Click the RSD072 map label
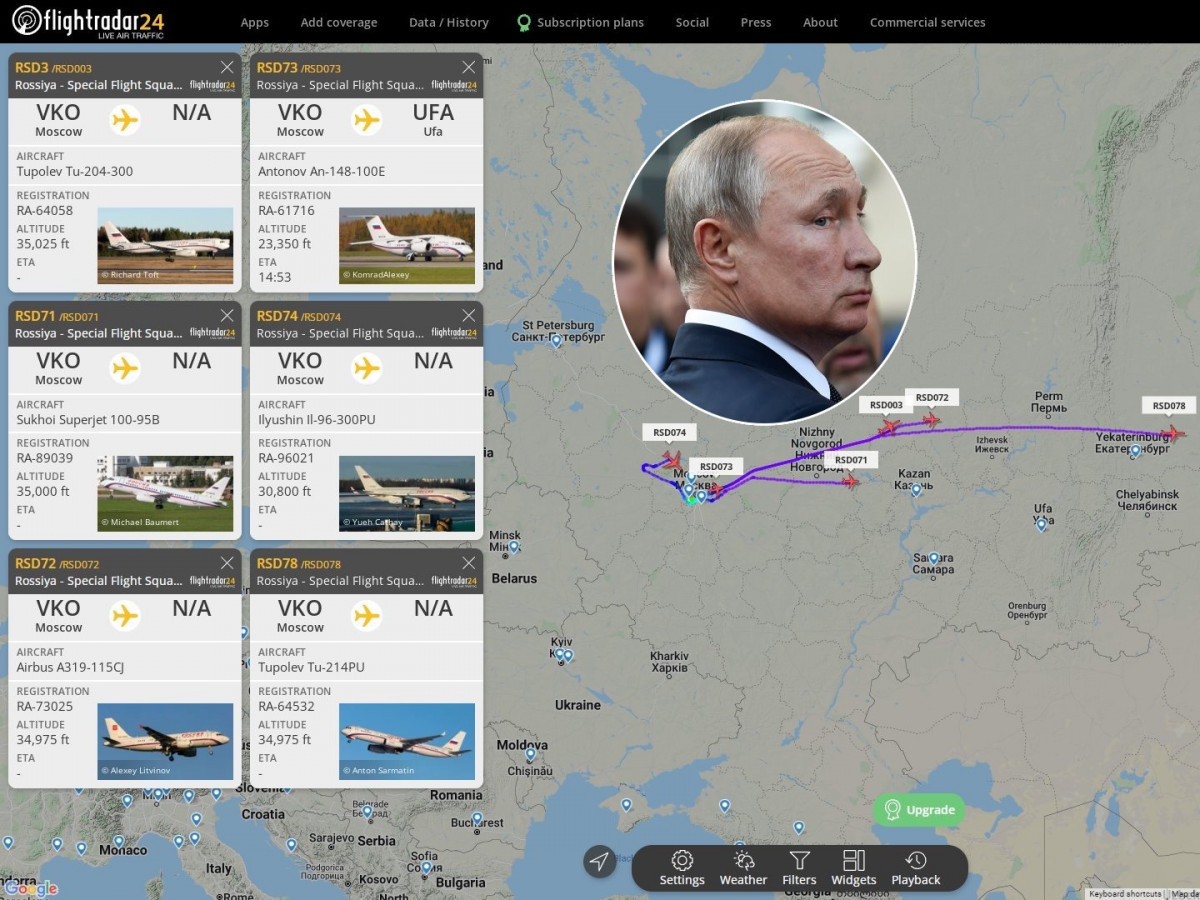The image size is (1200, 900). click(x=932, y=397)
